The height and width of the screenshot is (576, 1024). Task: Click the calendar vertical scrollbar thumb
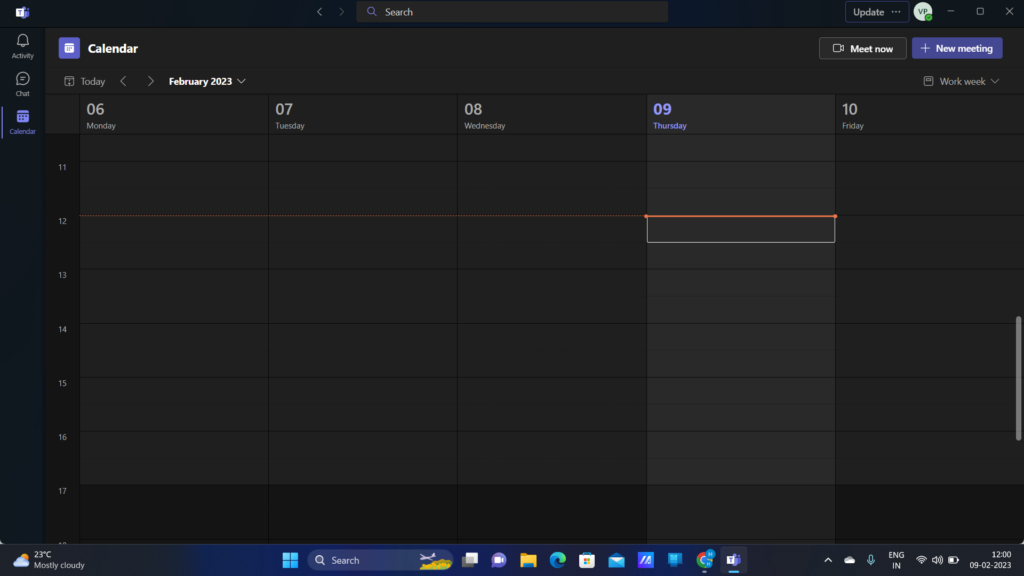click(x=1018, y=378)
